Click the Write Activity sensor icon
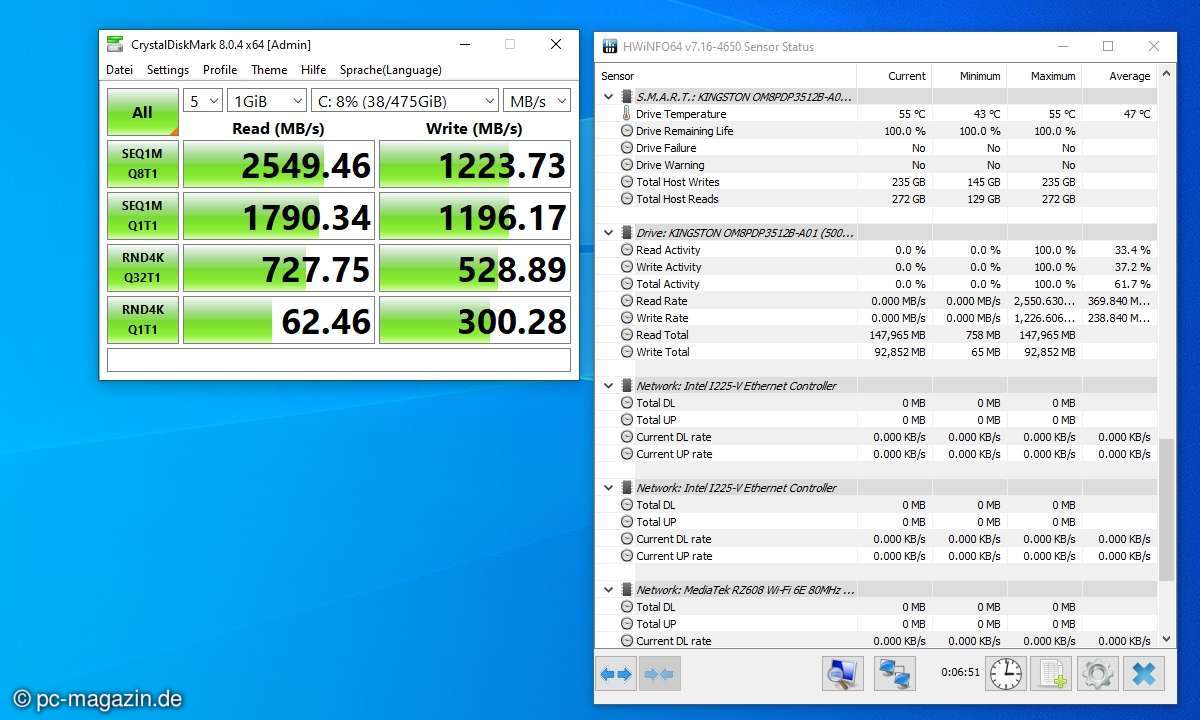Screen dimensions: 1200x720 click(627, 267)
